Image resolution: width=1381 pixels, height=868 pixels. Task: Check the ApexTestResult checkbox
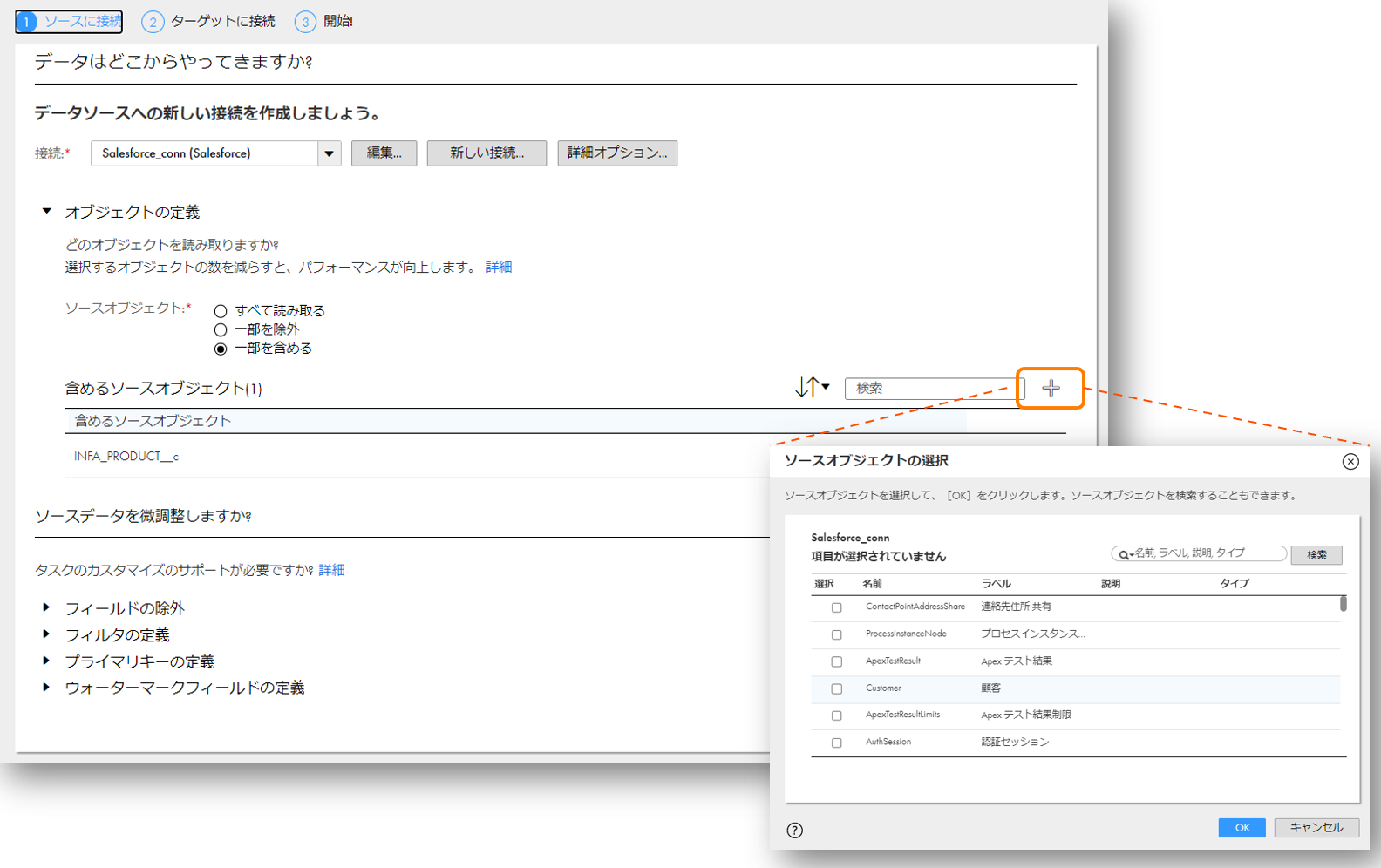tap(836, 661)
